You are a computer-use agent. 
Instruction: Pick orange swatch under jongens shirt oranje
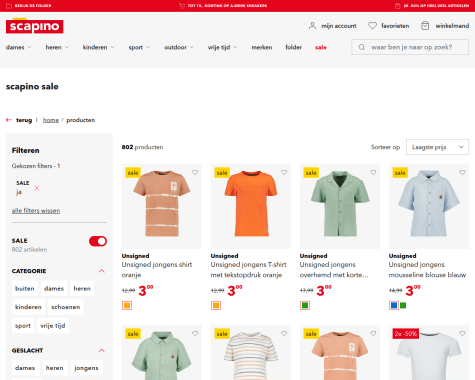(127, 305)
